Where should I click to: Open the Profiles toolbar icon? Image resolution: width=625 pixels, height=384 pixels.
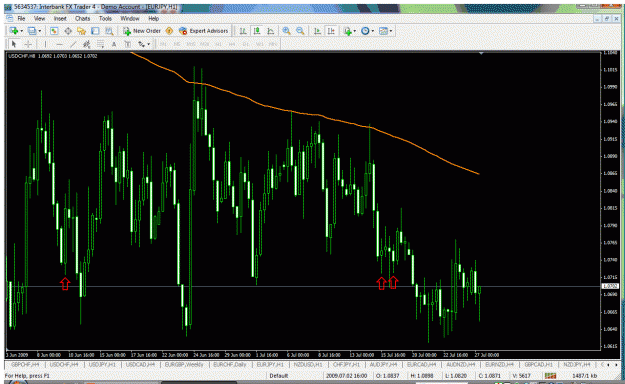point(32,31)
